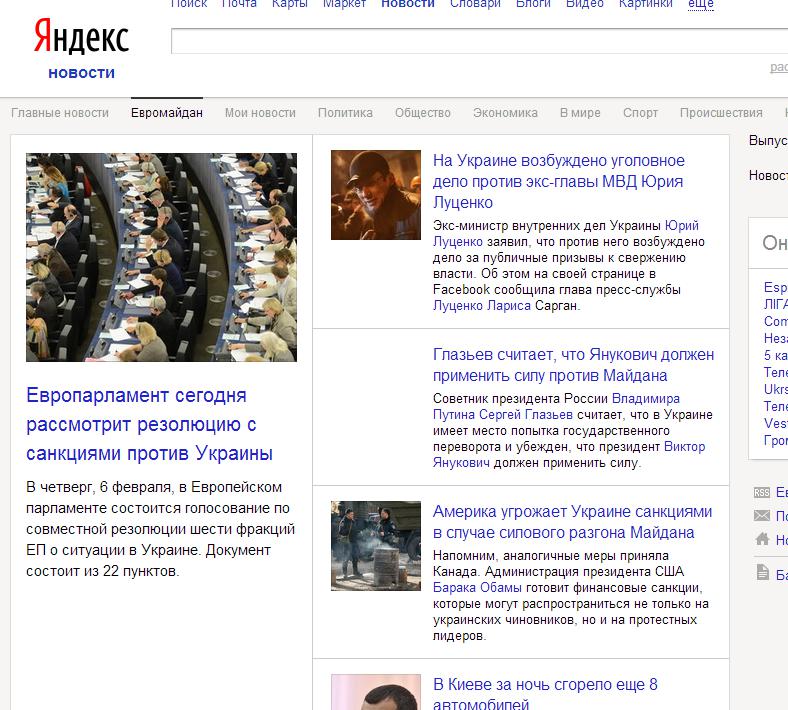The width and height of the screenshot is (788, 710).
Task: Open the Поиск service link
Action: pyautogui.click(x=189, y=4)
